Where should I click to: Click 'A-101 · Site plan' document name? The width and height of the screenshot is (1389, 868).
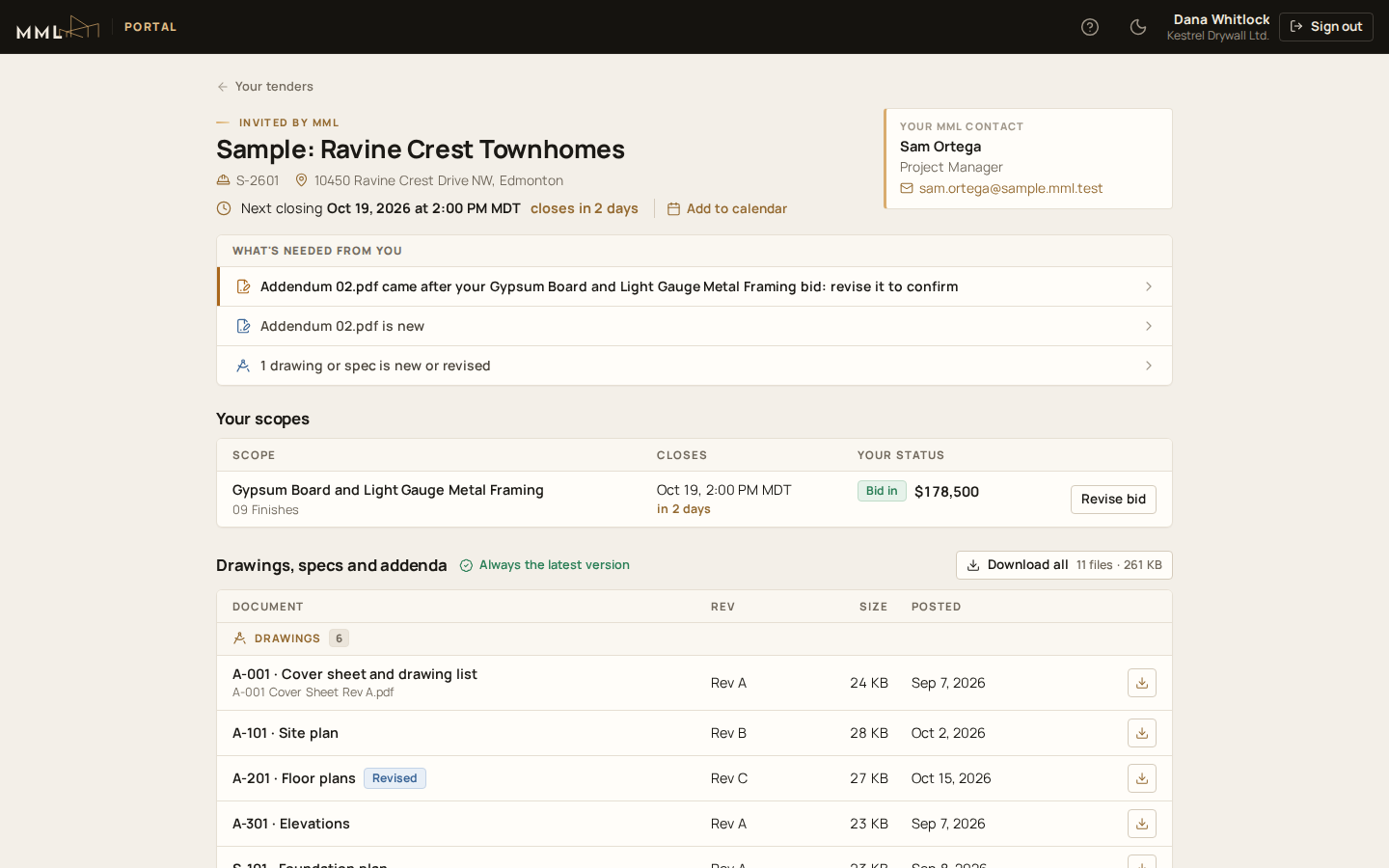286,733
